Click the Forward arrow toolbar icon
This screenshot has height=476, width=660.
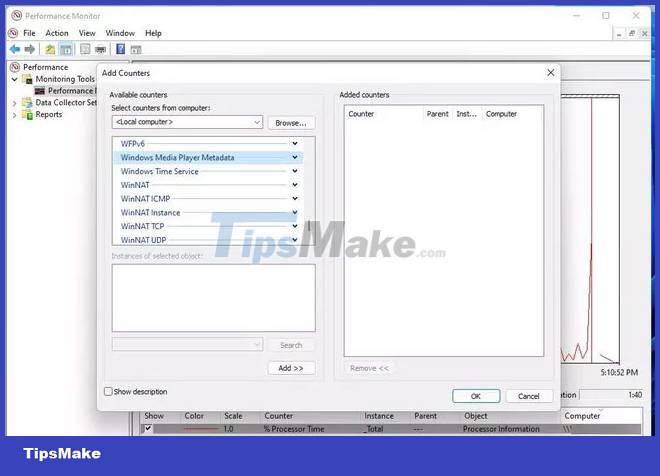pyautogui.click(x=29, y=49)
